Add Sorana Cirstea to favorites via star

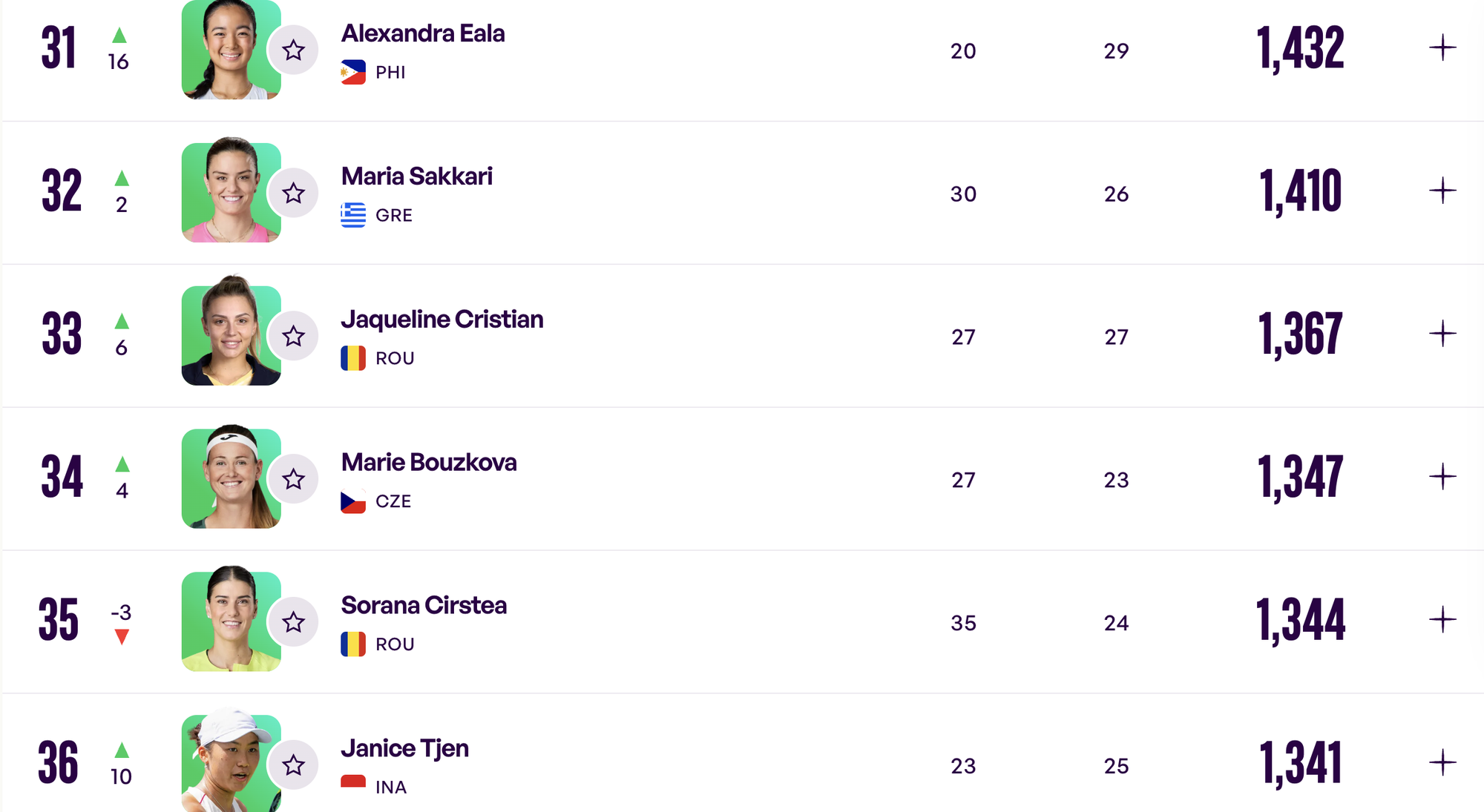point(294,622)
